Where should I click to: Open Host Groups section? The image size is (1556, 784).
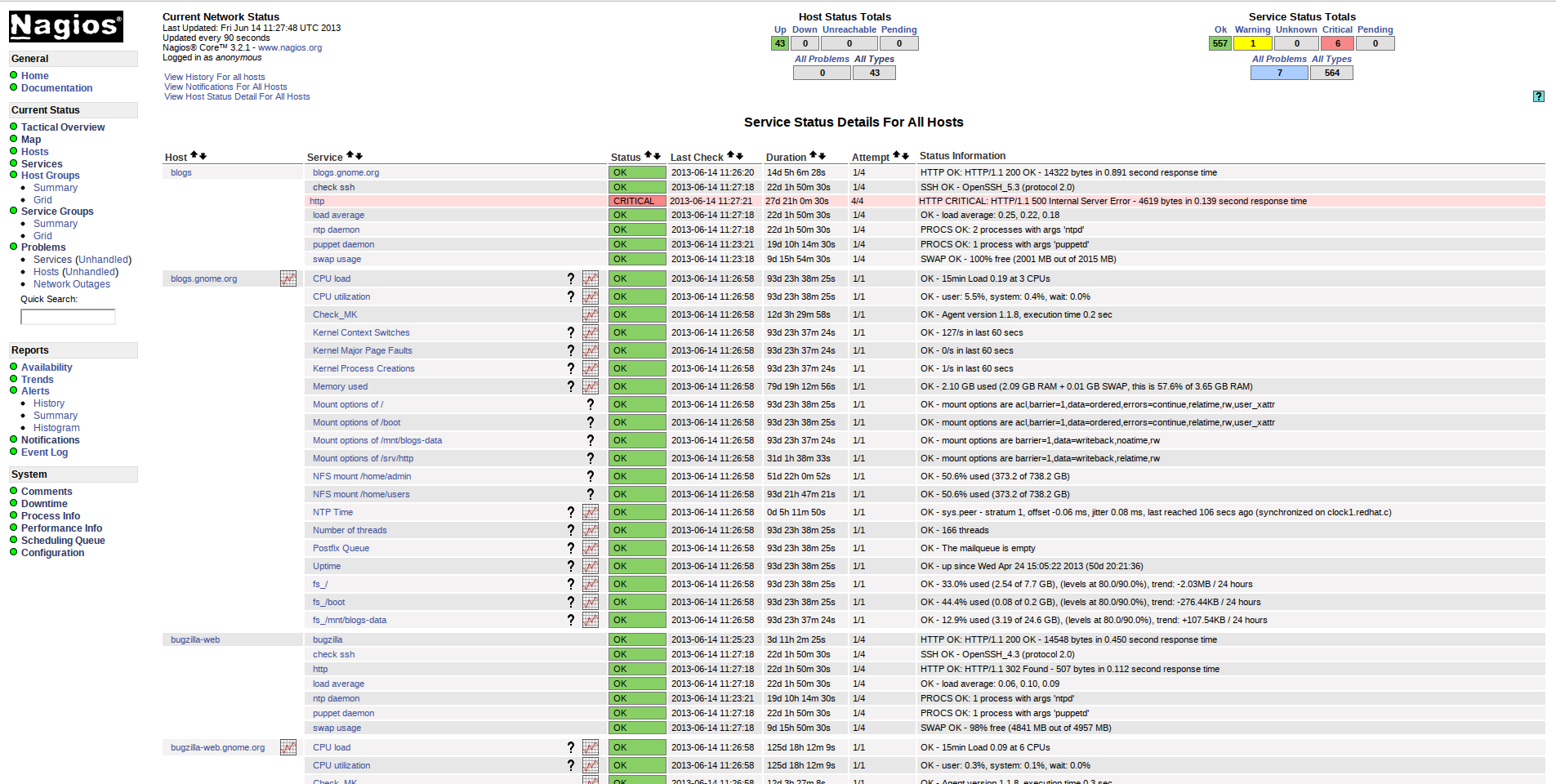pos(51,176)
